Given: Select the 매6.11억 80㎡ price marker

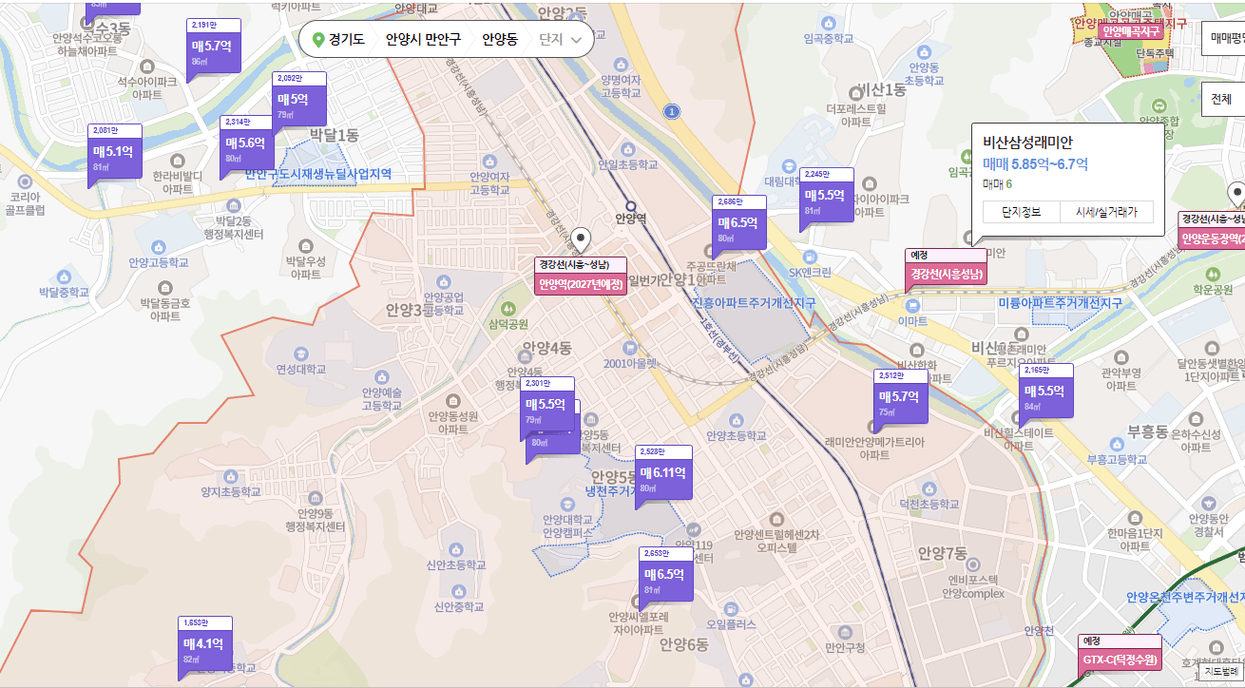Looking at the screenshot, I should [x=663, y=475].
